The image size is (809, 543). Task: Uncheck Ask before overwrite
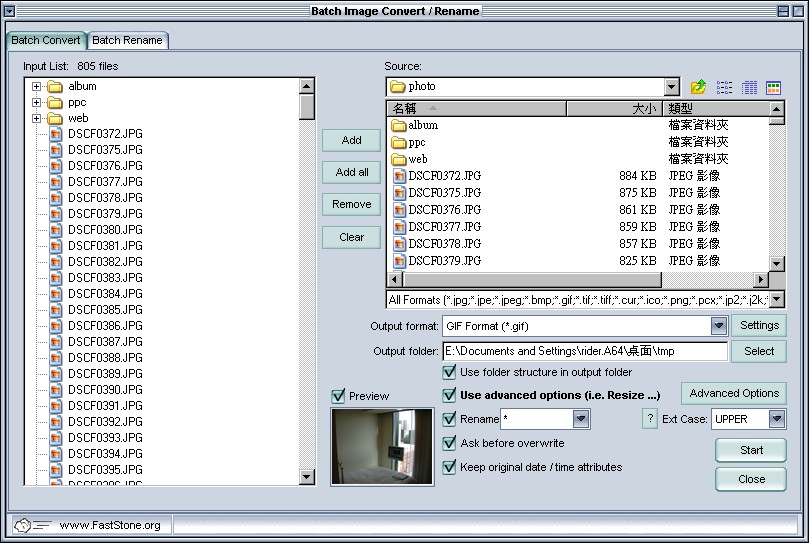tap(450, 443)
